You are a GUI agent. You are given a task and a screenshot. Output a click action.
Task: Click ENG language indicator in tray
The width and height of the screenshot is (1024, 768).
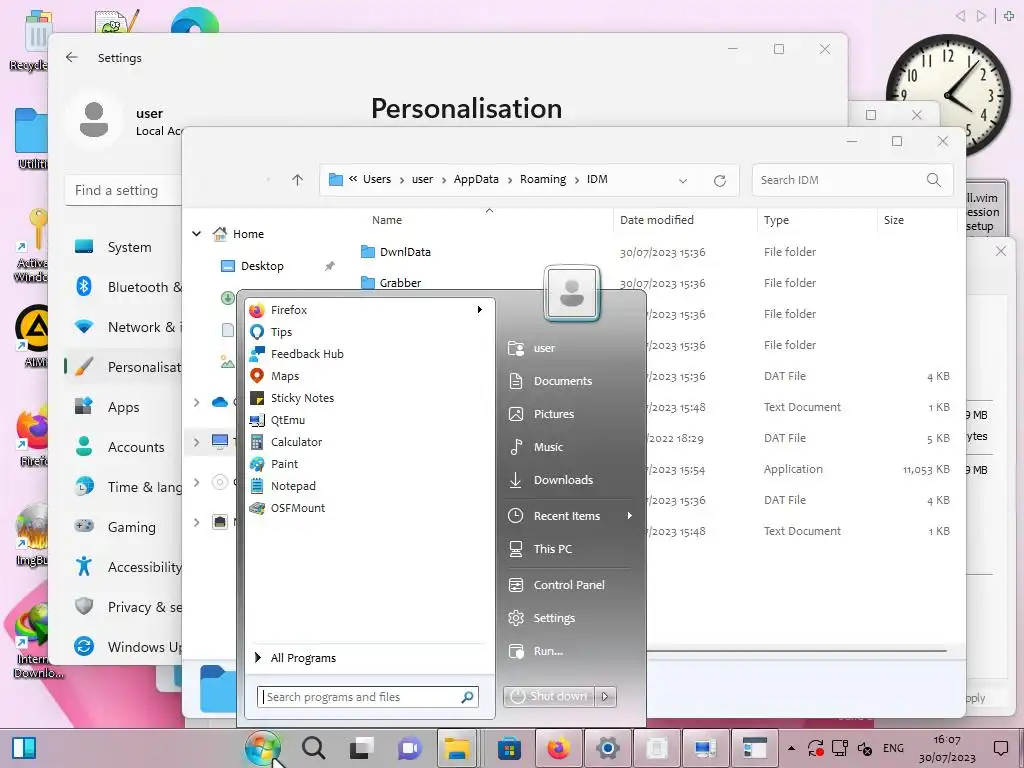893,748
